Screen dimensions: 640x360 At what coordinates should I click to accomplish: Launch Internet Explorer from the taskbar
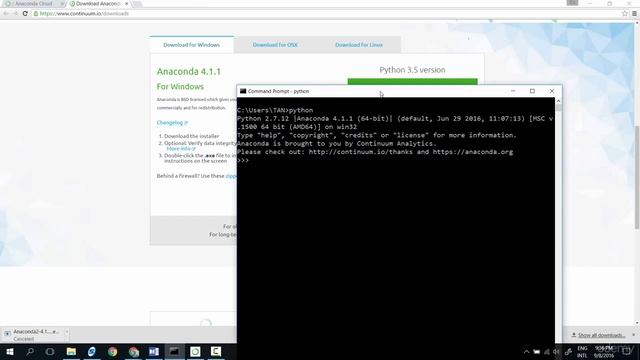point(92,351)
